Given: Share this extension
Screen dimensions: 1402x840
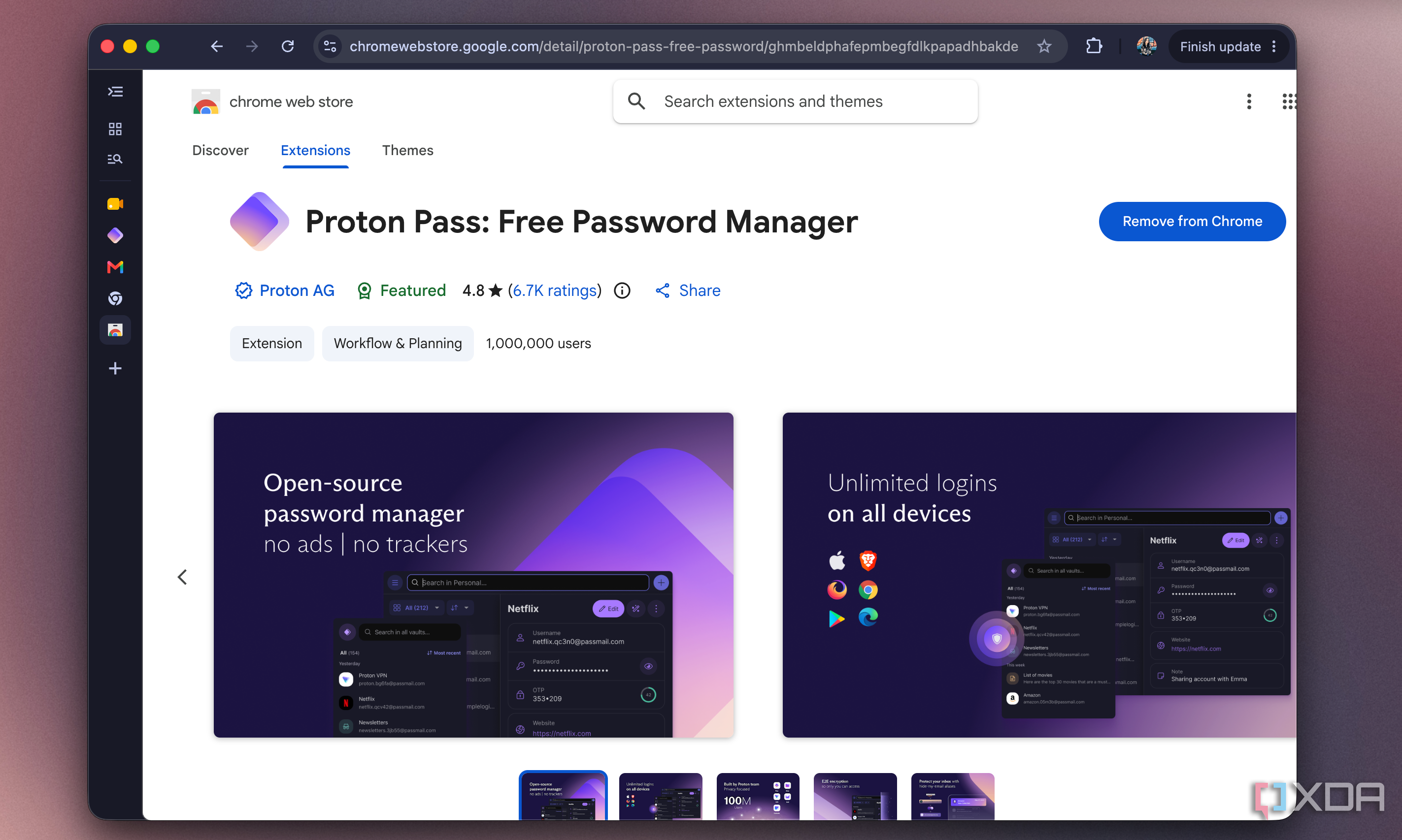Looking at the screenshot, I should 687,291.
